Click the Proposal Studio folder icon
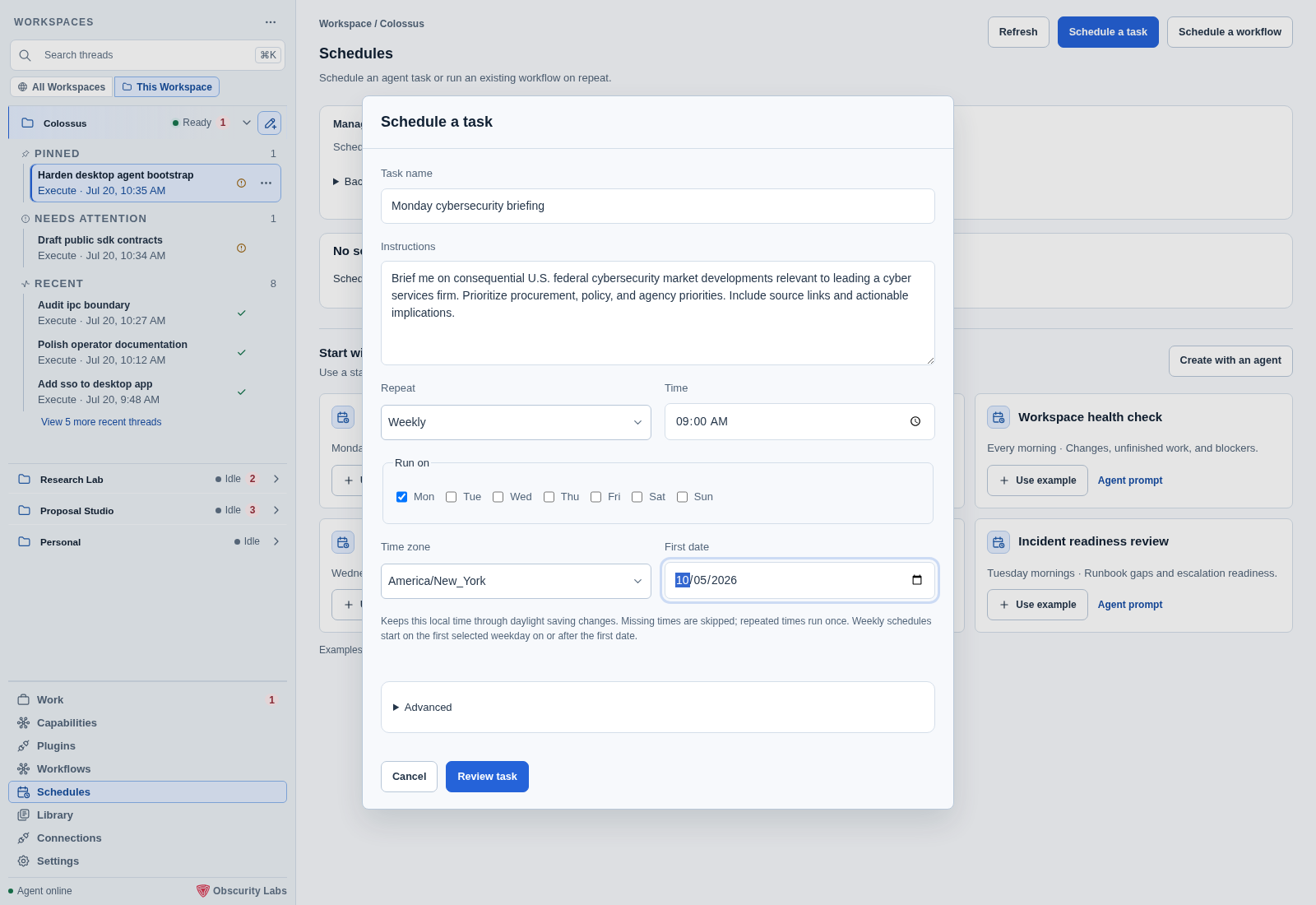The image size is (1316, 905). (x=25, y=510)
